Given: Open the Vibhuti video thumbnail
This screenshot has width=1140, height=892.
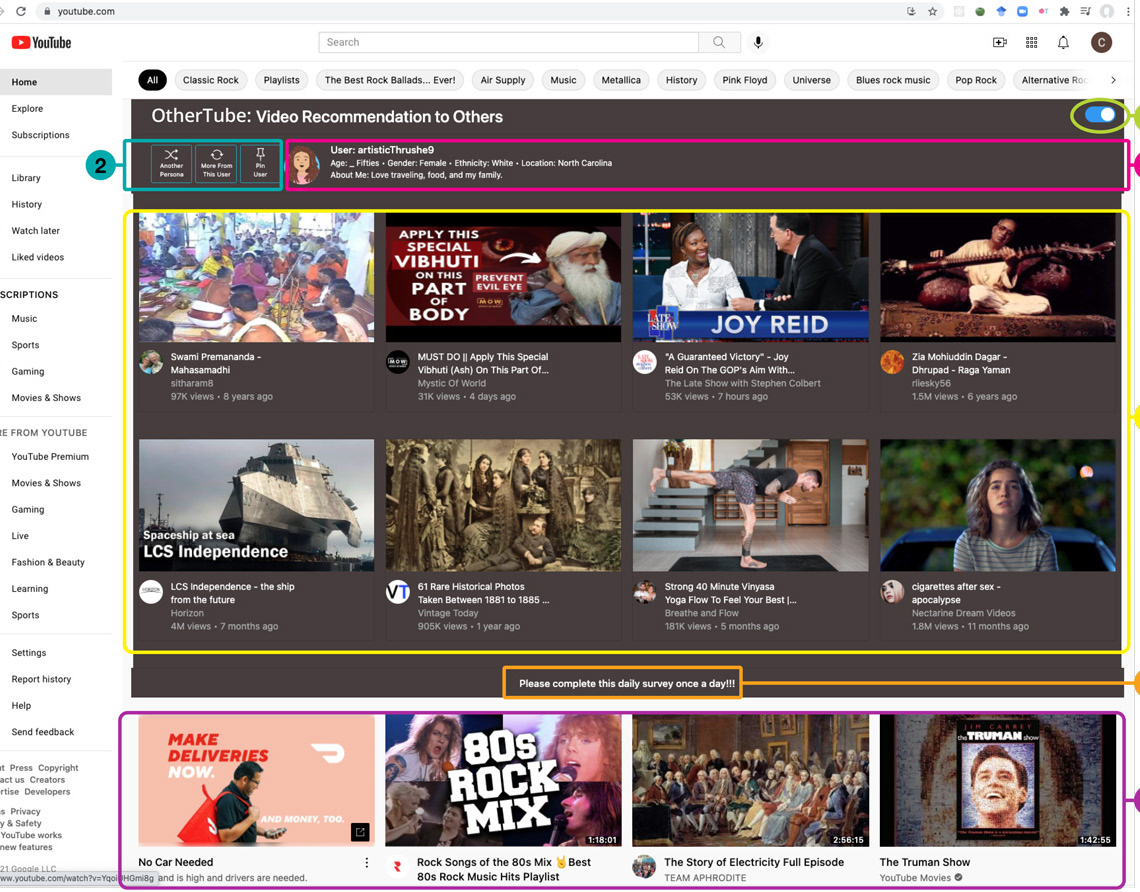Looking at the screenshot, I should click(503, 277).
